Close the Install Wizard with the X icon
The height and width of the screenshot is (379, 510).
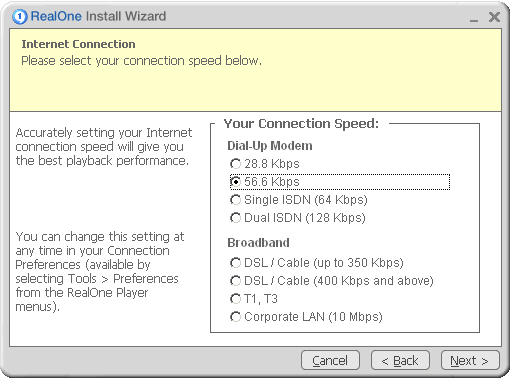[494, 17]
